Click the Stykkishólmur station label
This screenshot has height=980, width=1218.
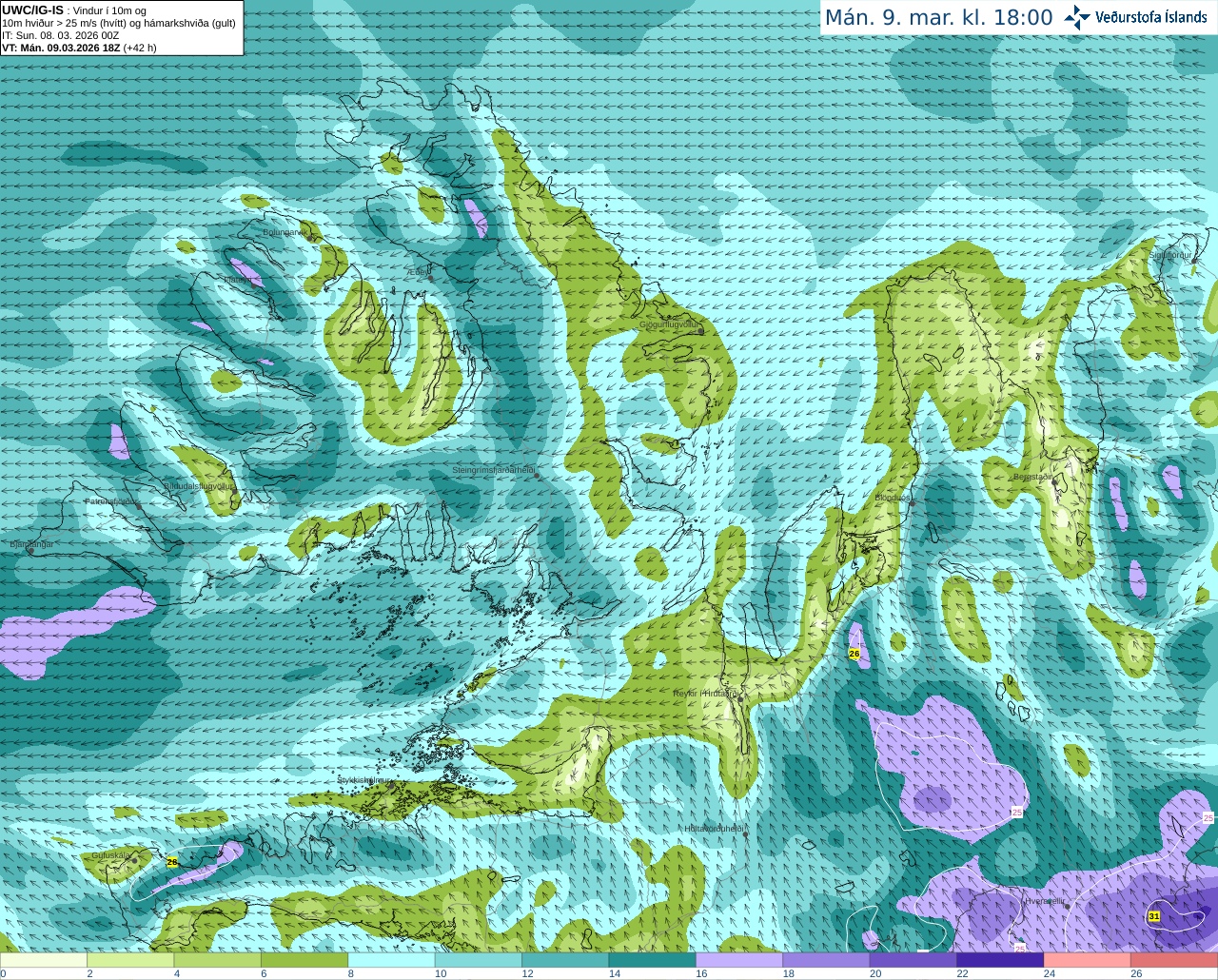tap(362, 780)
